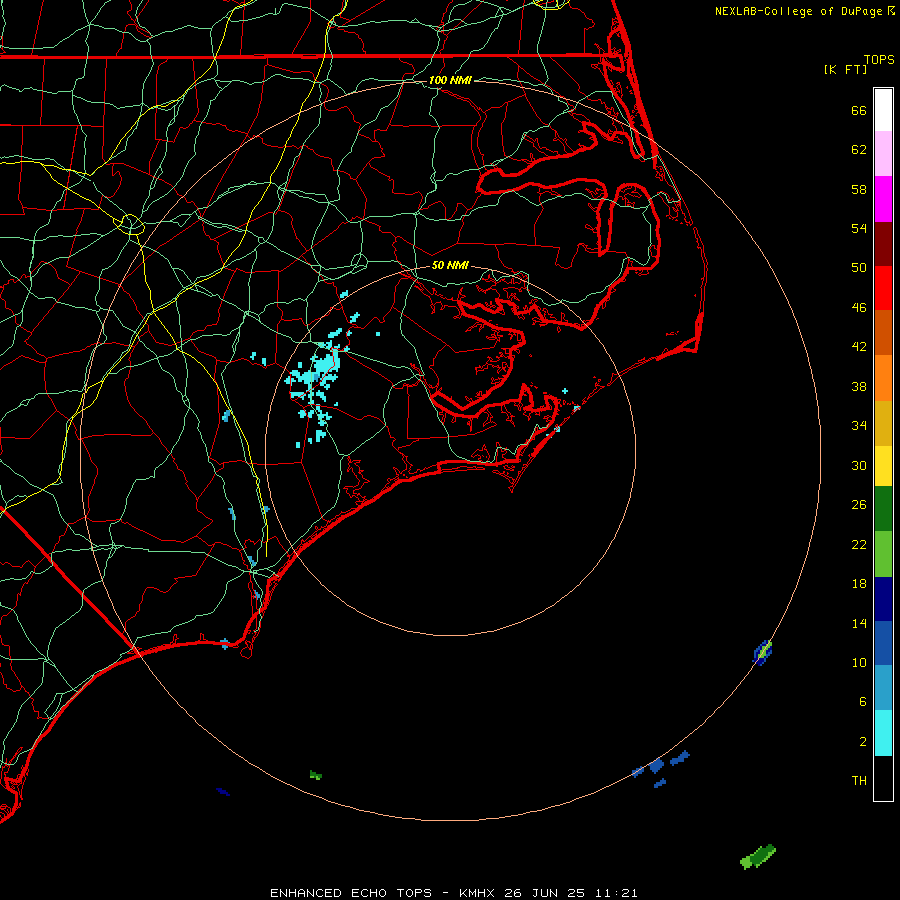
Task: Click the '[K FT]' units label
Action: click(x=845, y=69)
